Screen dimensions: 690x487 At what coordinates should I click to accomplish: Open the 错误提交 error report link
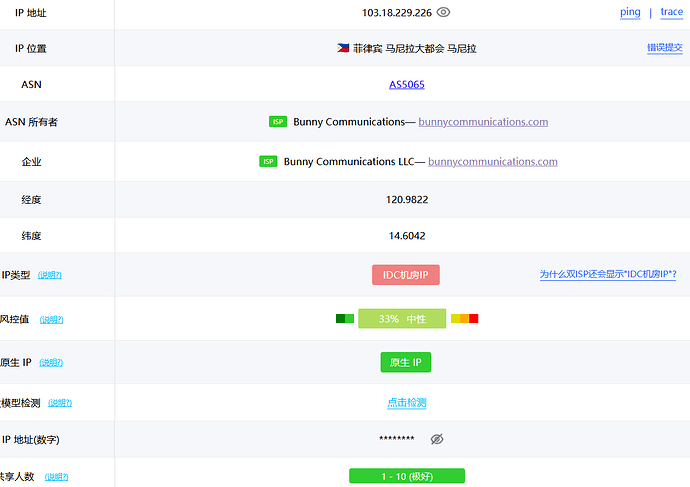664,48
